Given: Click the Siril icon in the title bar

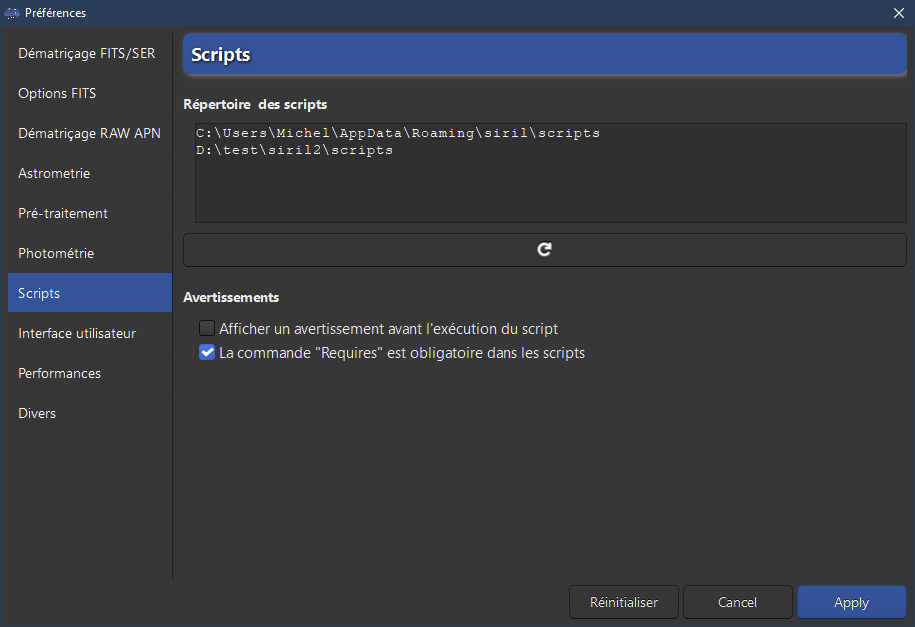Looking at the screenshot, I should point(12,13).
